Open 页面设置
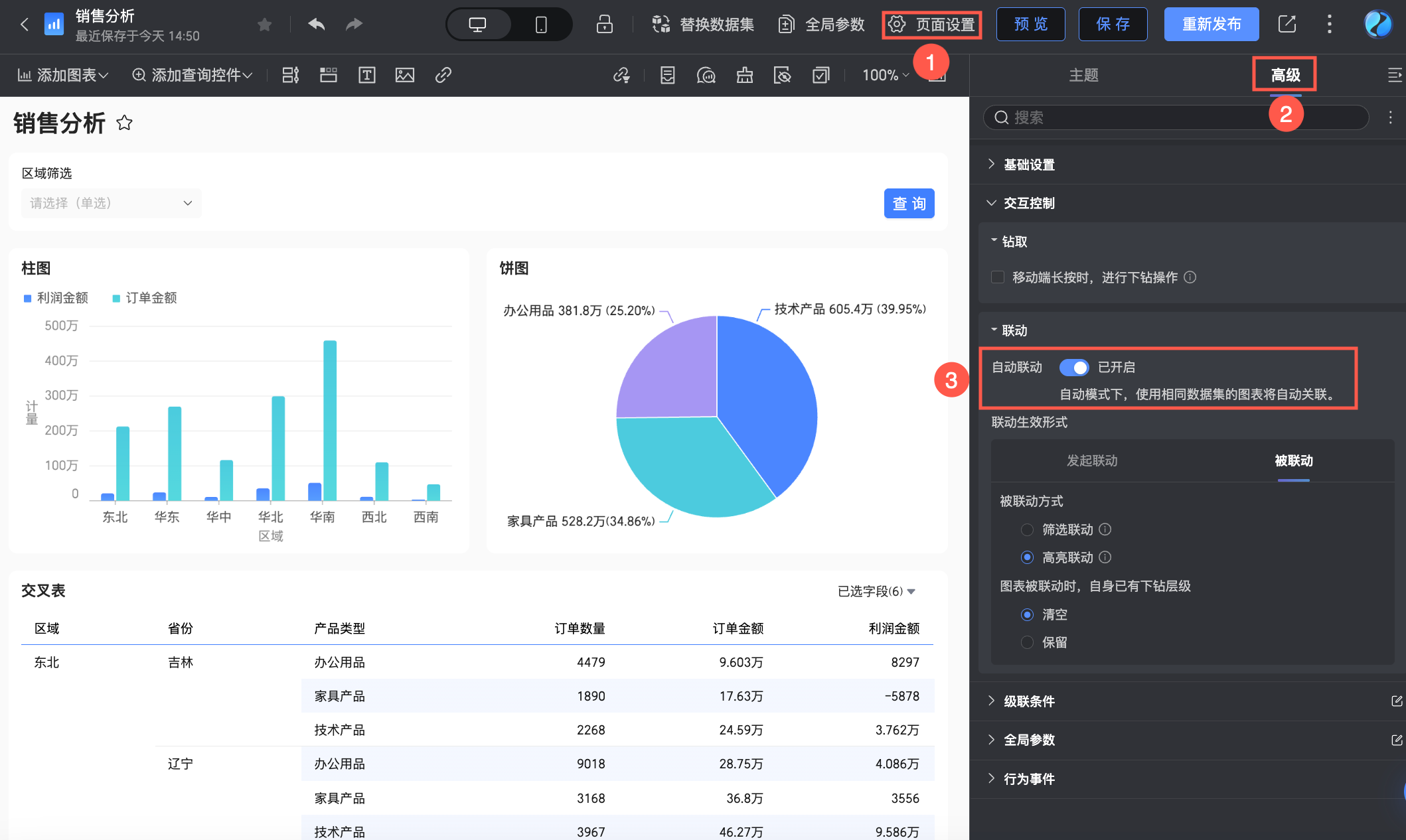 (x=932, y=25)
